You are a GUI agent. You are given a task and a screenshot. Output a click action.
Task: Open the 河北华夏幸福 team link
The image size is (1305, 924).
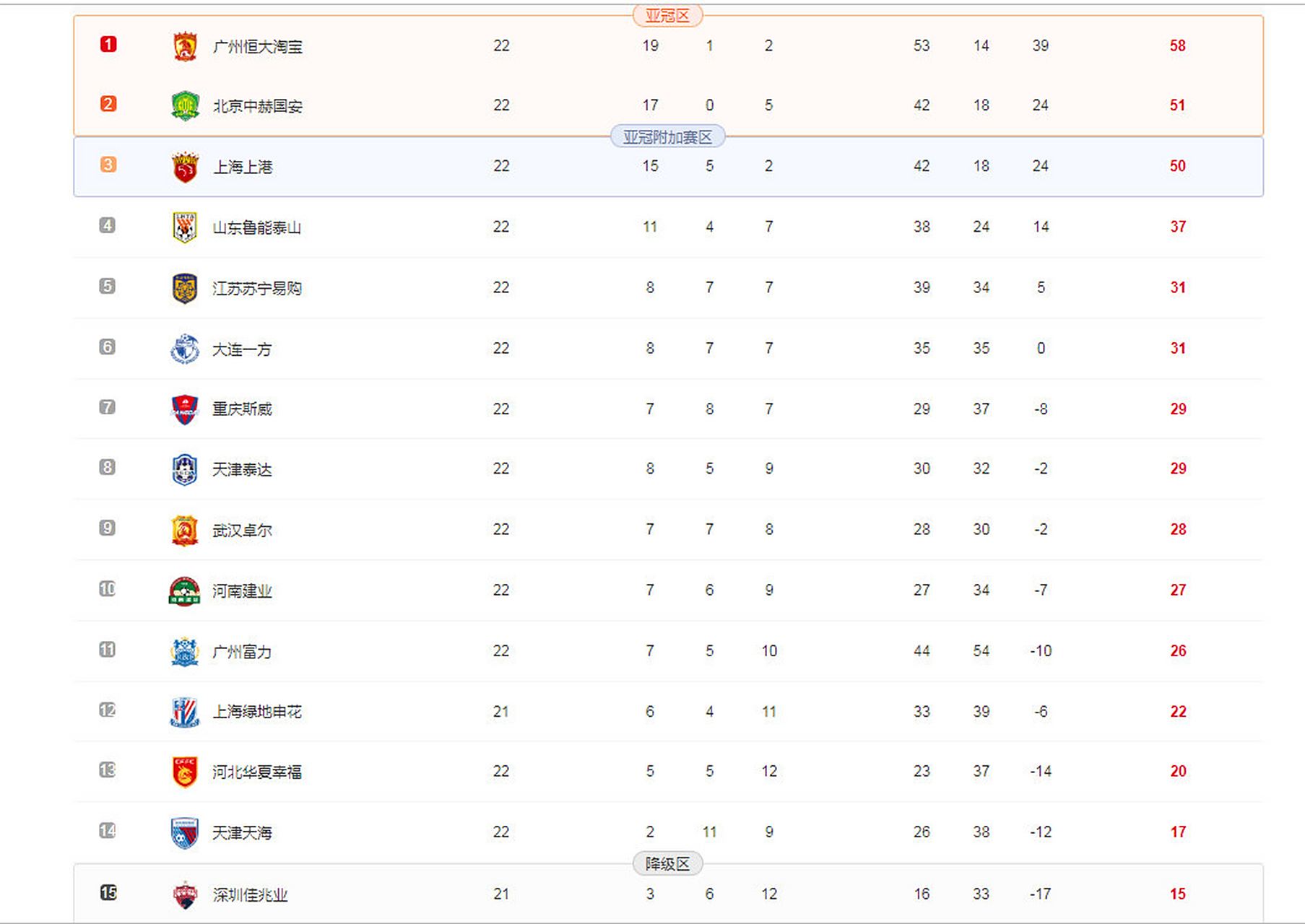[x=256, y=772]
